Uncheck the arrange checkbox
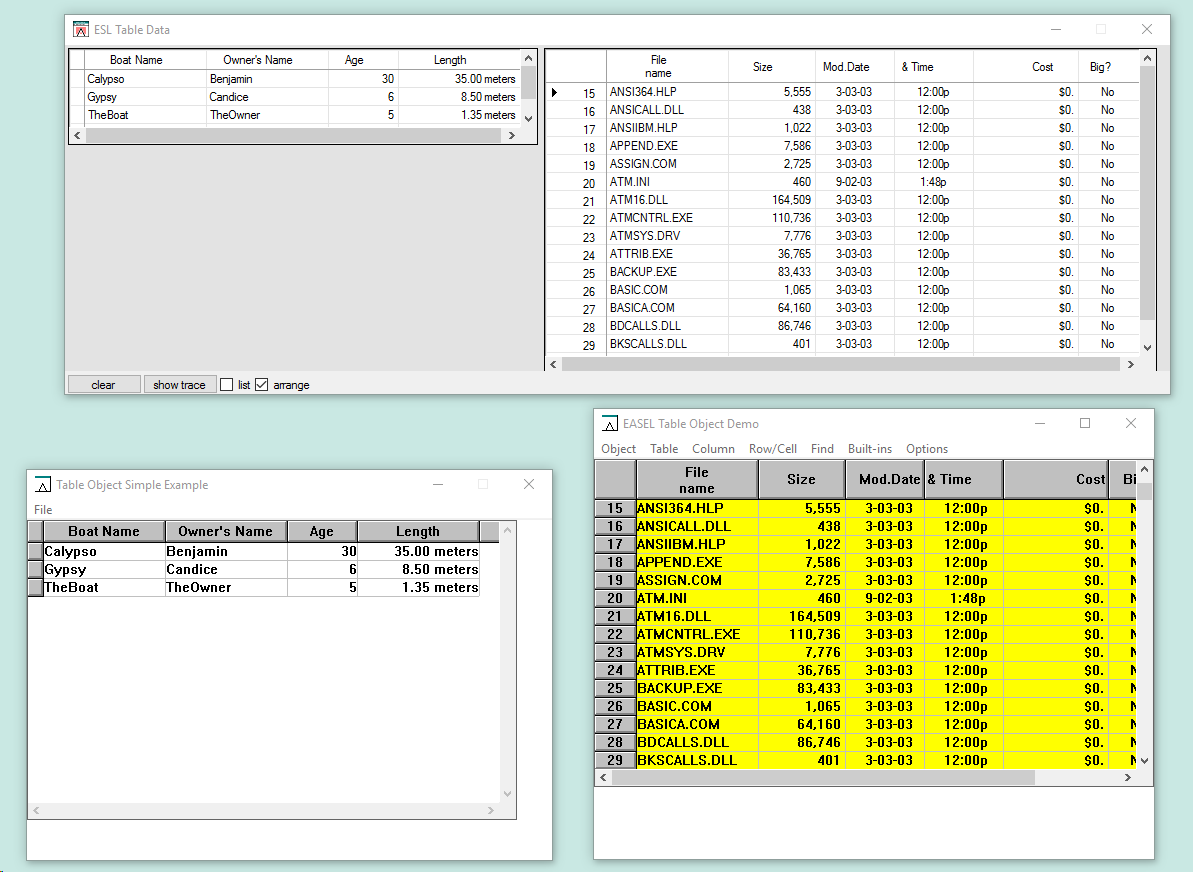Image resolution: width=1193 pixels, height=872 pixels. [x=262, y=385]
